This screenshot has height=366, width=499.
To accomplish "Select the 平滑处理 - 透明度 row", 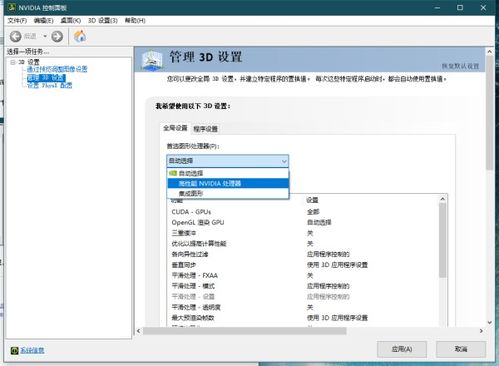I will point(303,307).
